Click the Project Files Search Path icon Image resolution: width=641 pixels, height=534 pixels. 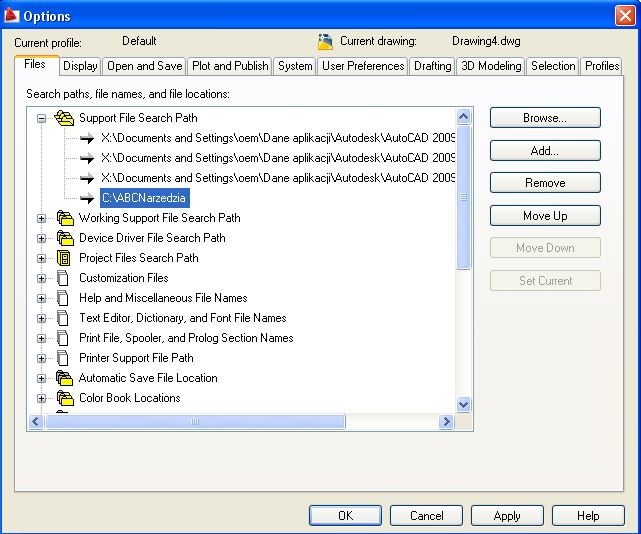point(65,258)
